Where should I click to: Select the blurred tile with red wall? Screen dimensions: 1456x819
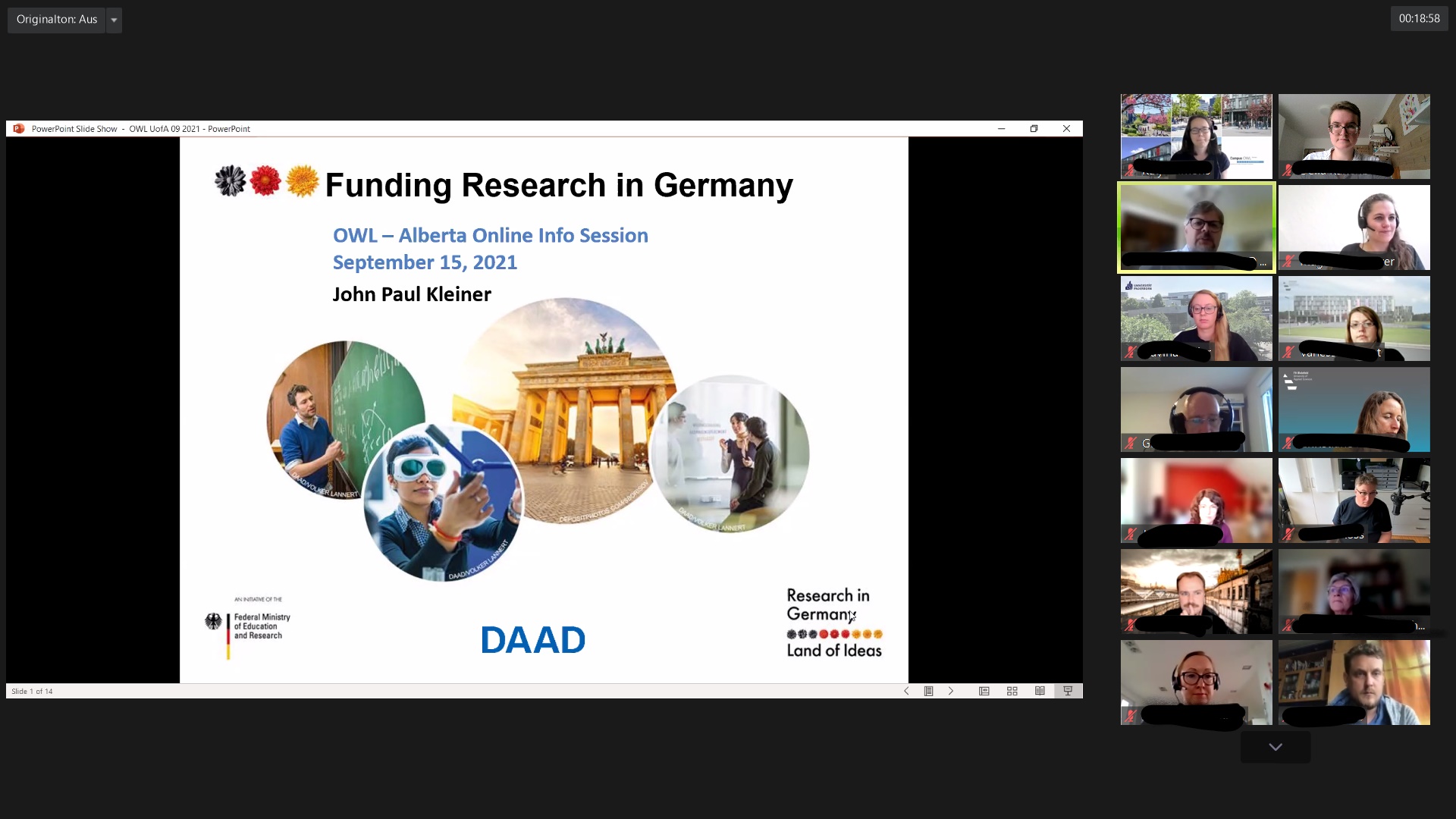[1197, 500]
